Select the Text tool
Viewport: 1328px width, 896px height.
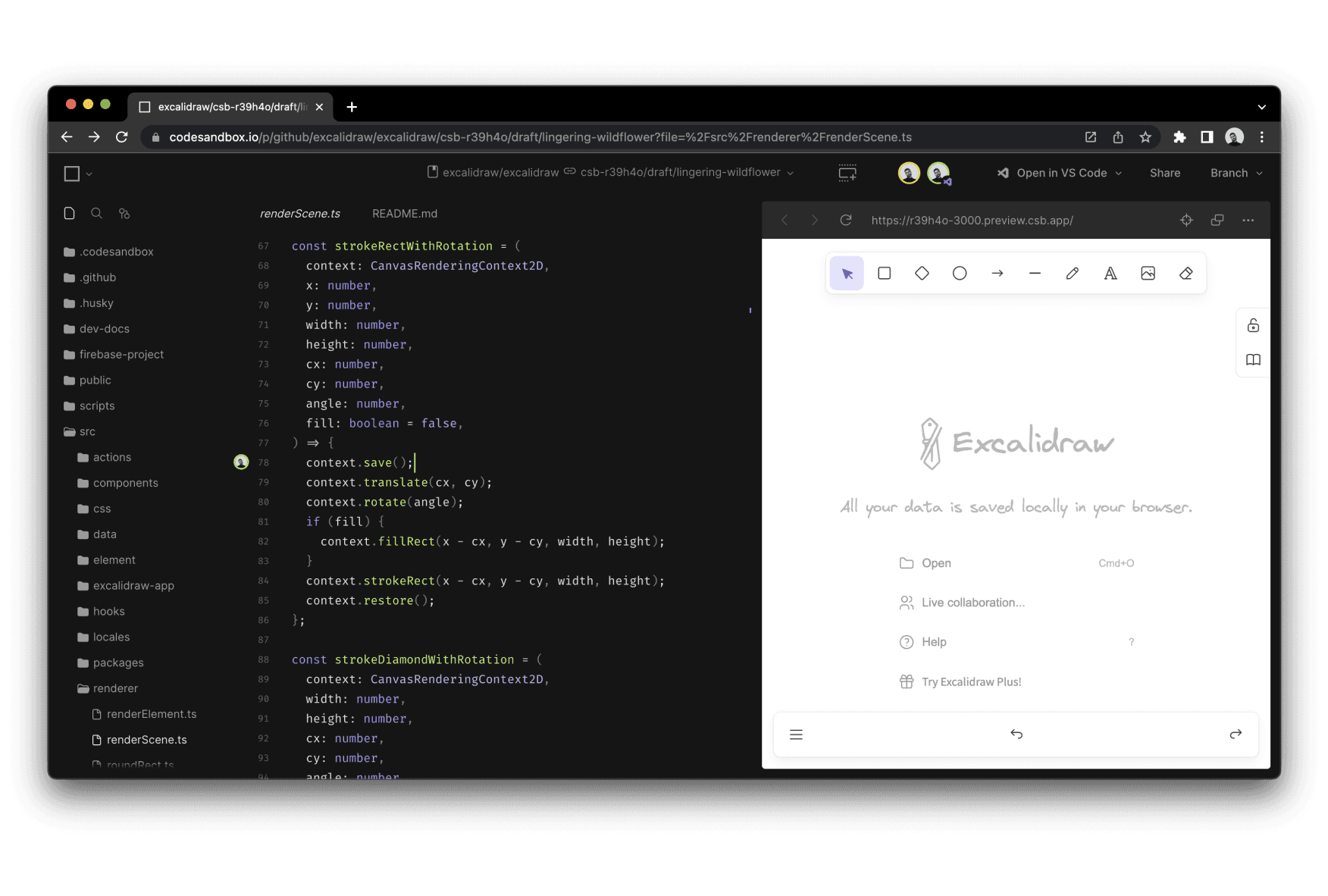point(1110,273)
